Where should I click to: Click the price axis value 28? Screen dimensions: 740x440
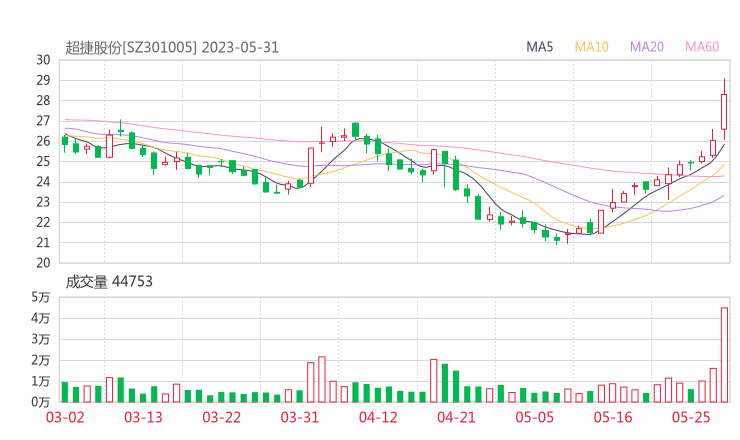[43, 101]
